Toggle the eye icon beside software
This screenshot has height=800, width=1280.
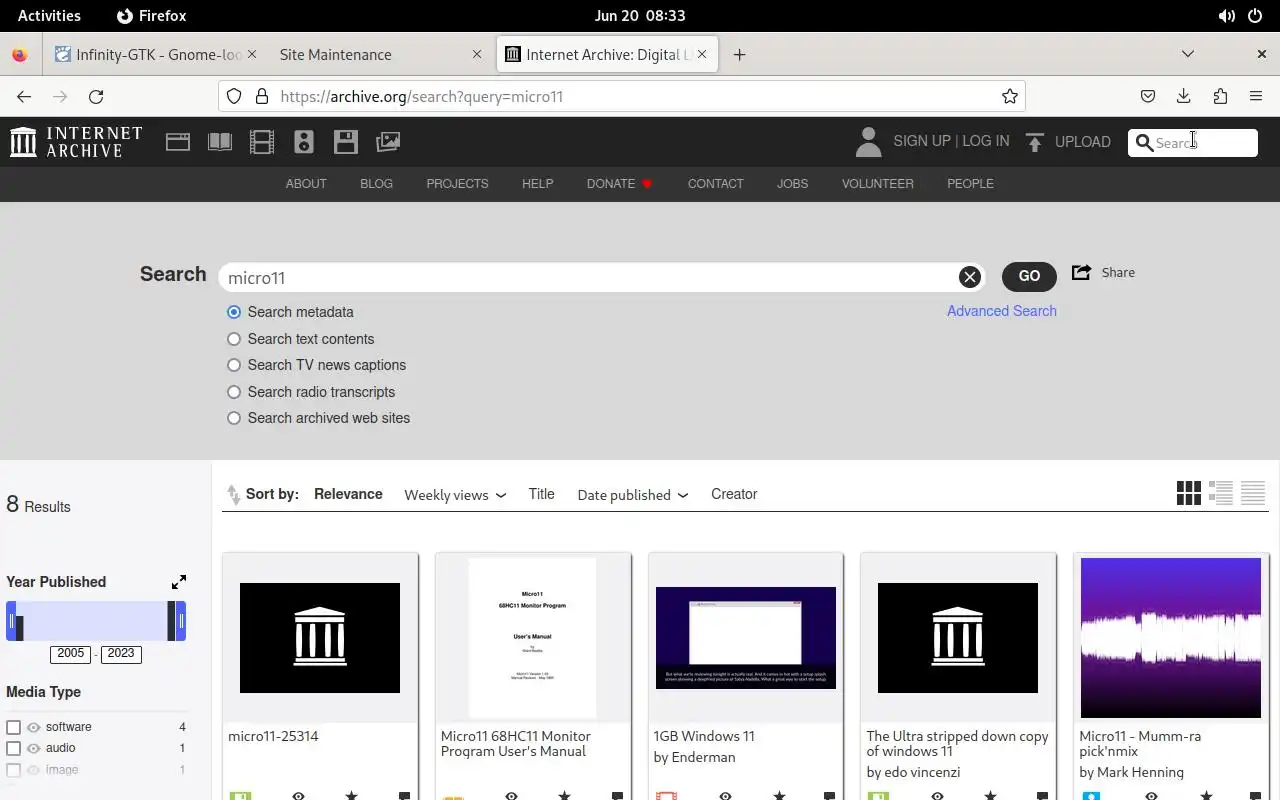34,727
